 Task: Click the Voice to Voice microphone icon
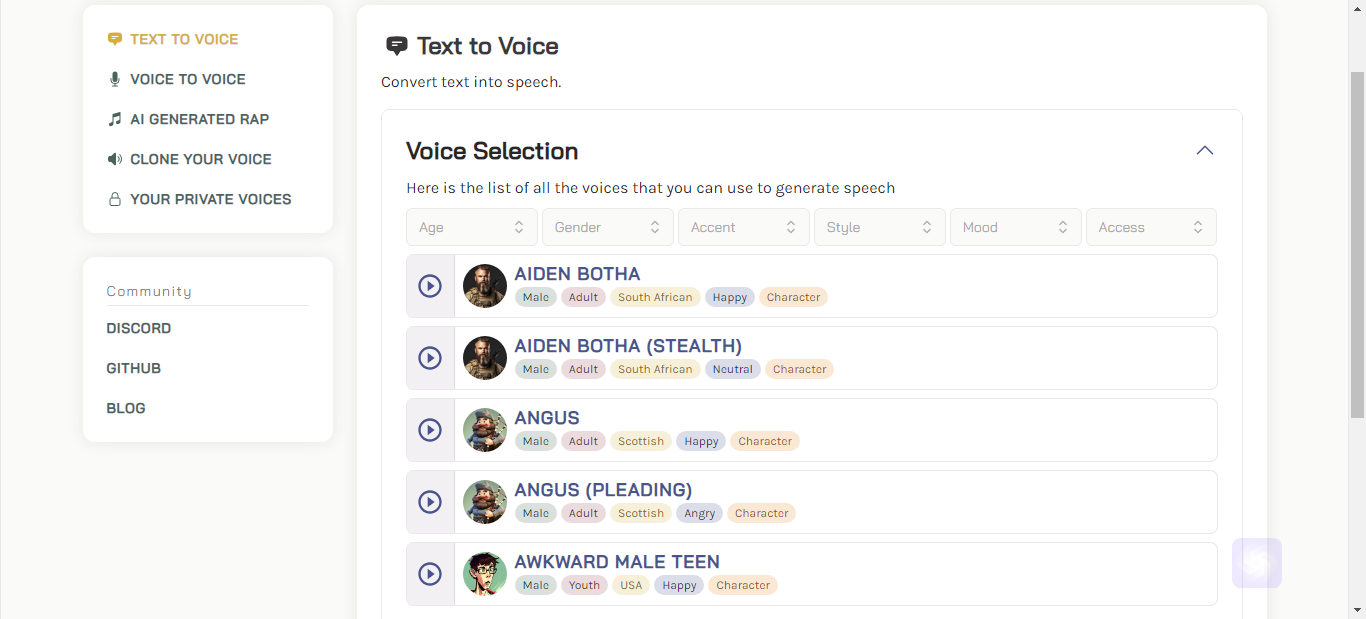[x=115, y=79]
